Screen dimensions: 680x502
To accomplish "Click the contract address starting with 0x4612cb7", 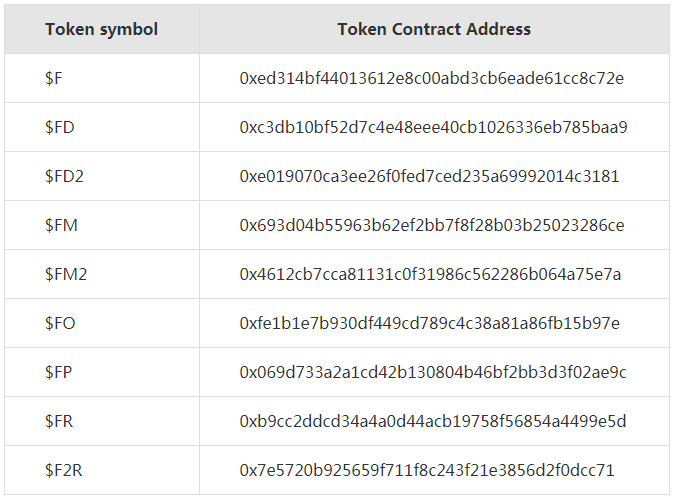I will [x=430, y=274].
